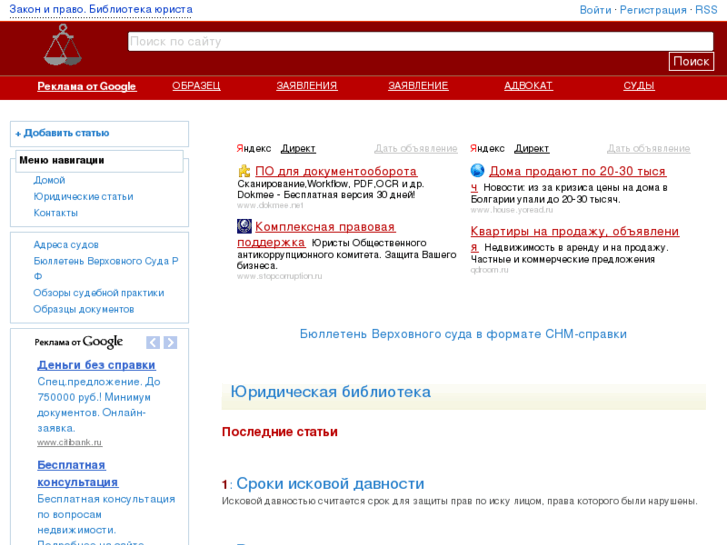Click the emblem icon beside Комплексная правовая ad
The image size is (727, 545).
point(244,226)
